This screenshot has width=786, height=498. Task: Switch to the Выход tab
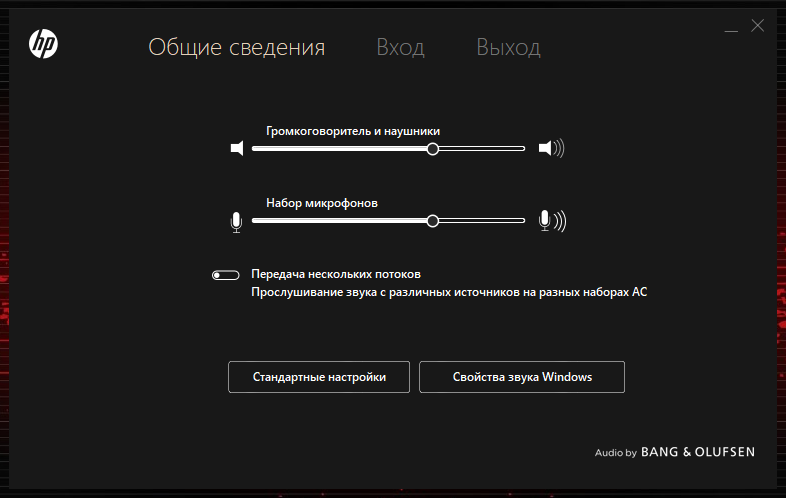[508, 48]
